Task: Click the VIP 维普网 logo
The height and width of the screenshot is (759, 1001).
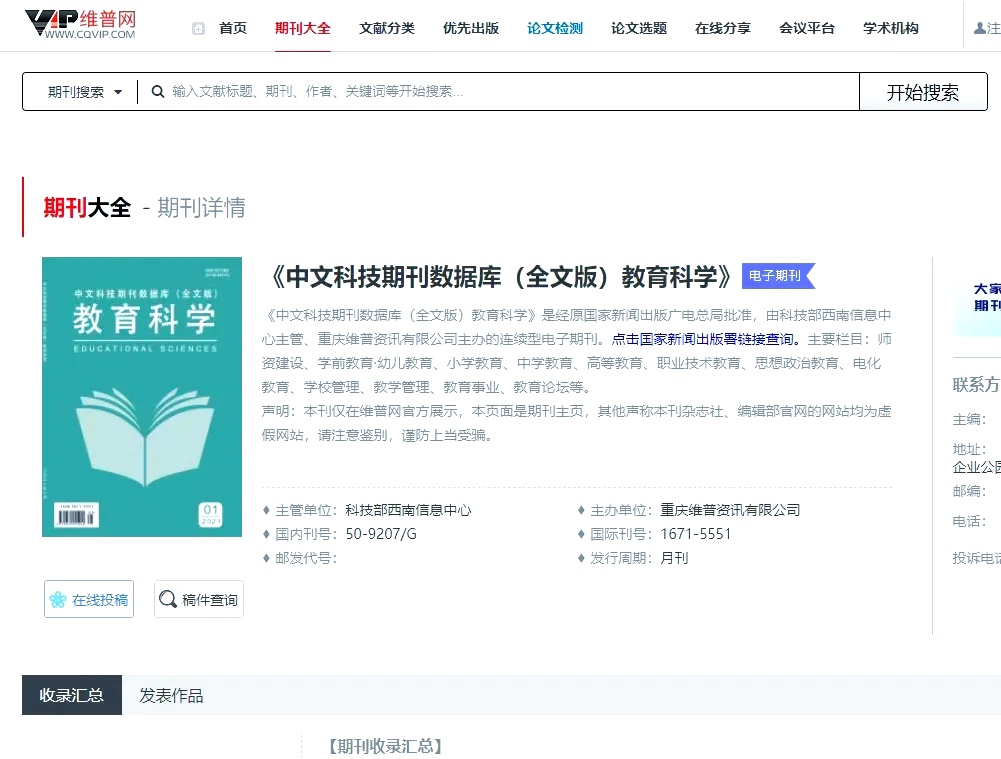Action: point(80,24)
